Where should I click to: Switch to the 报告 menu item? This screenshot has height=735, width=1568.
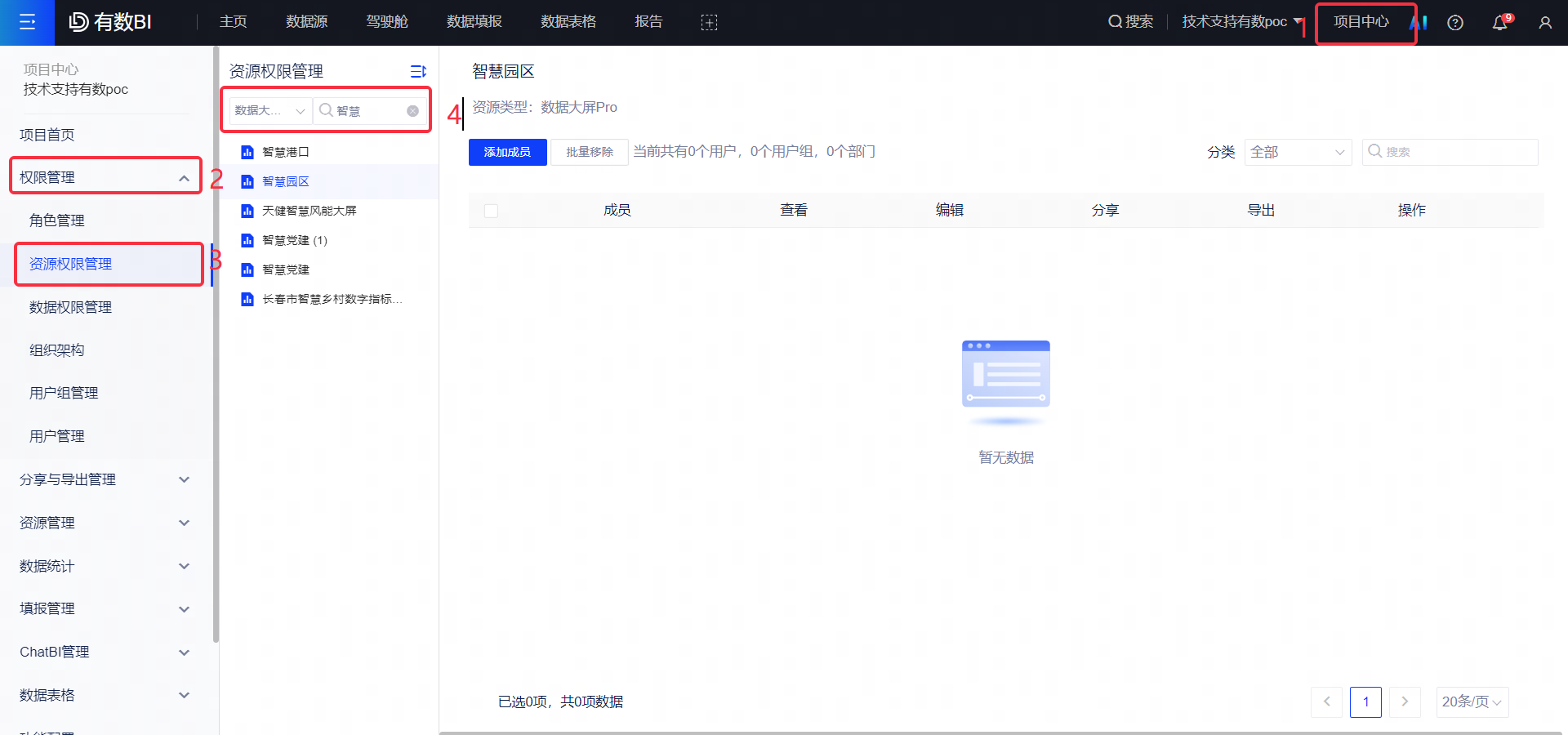pos(648,22)
